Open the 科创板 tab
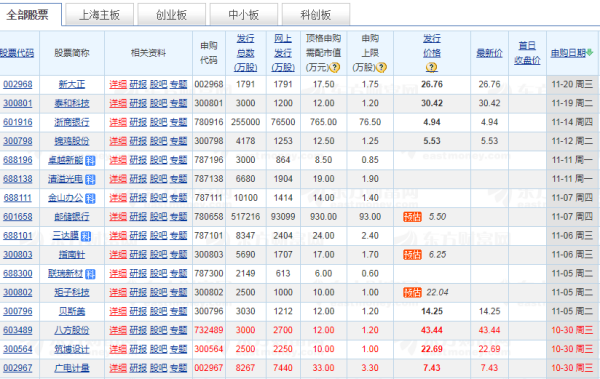Screen dimensions: 600x379 [316, 15]
